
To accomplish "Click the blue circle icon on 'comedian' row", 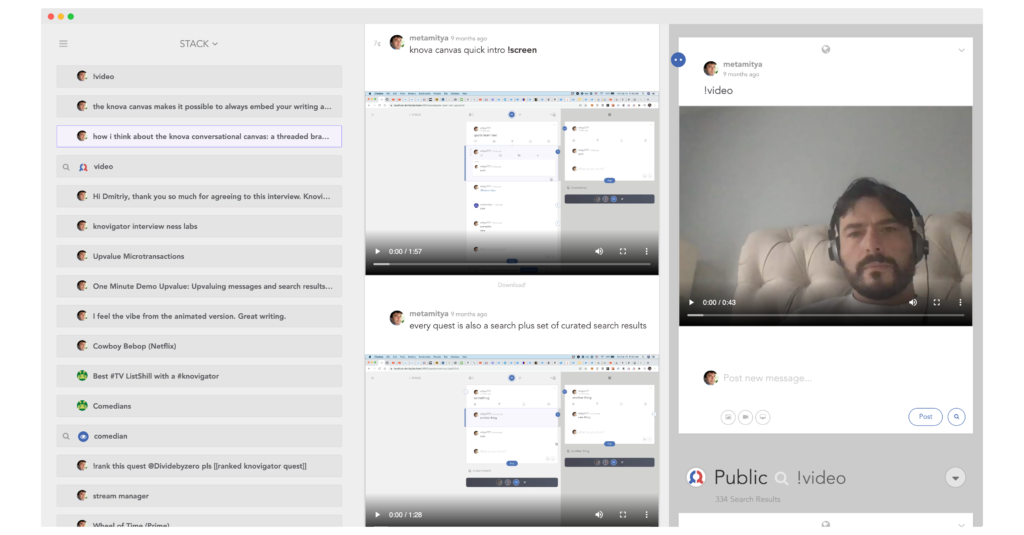I will click(x=83, y=436).
